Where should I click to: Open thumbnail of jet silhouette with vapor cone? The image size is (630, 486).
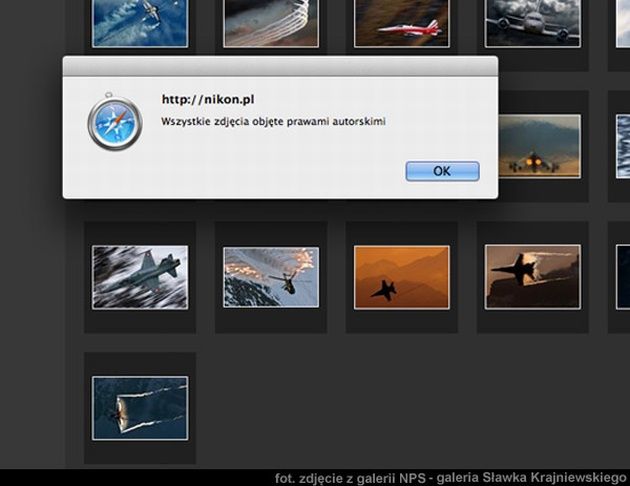533,277
